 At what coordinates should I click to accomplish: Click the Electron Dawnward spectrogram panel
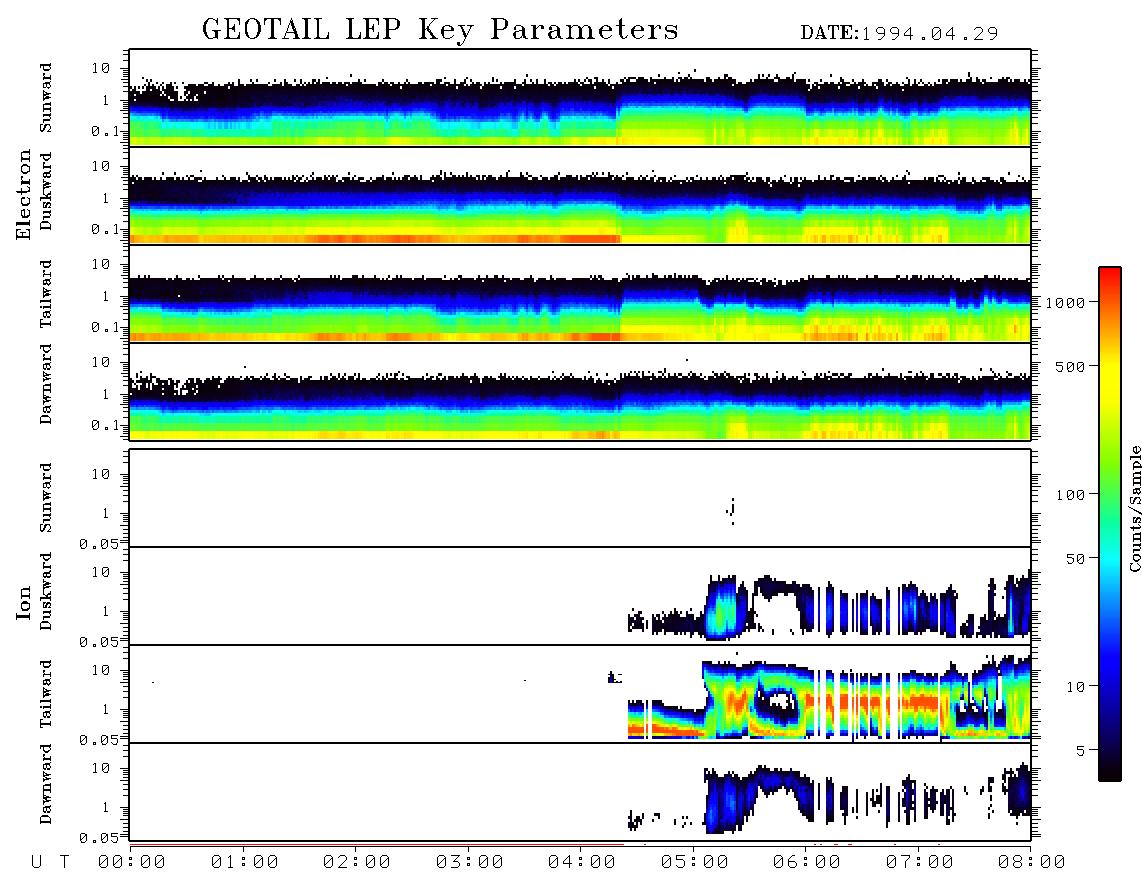(x=580, y=392)
